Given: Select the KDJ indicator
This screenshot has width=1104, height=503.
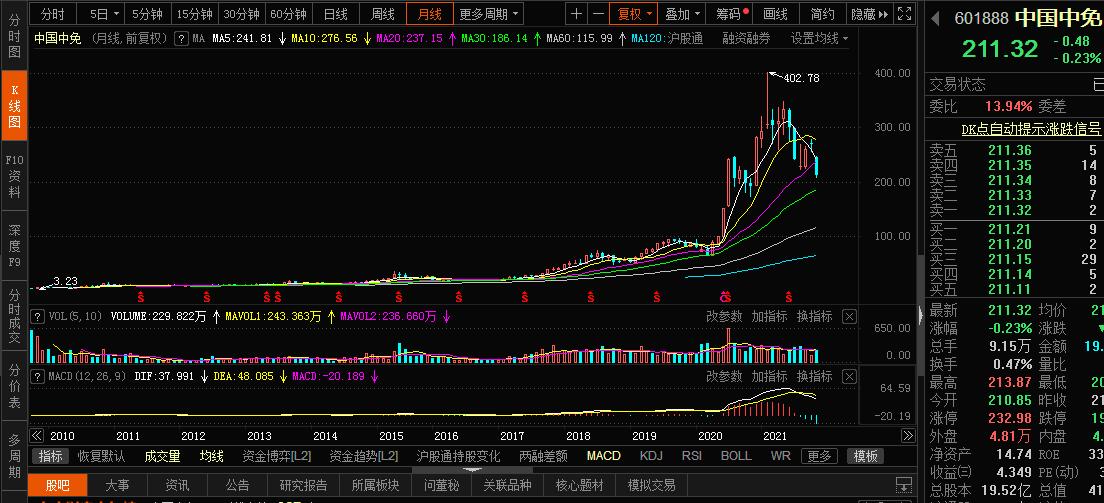Looking at the screenshot, I should coord(652,456).
